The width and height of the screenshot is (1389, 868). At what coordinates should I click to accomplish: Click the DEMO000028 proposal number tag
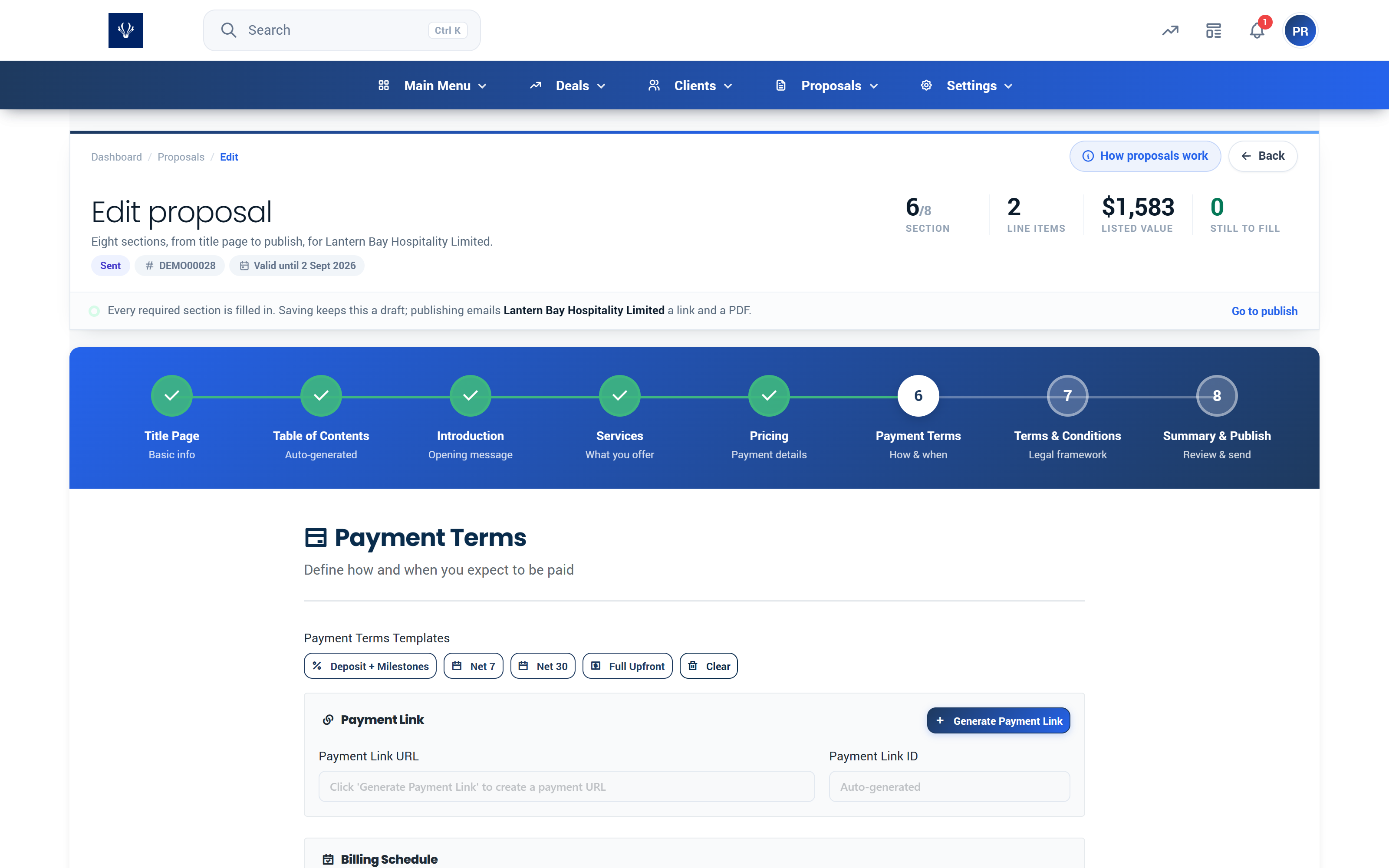coord(180,266)
